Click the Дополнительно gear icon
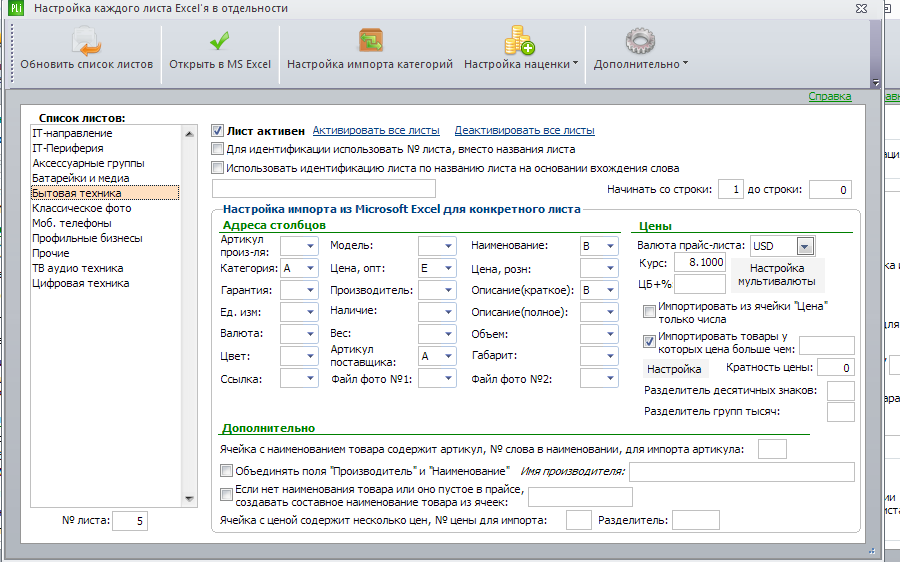 pyautogui.click(x=640, y=41)
